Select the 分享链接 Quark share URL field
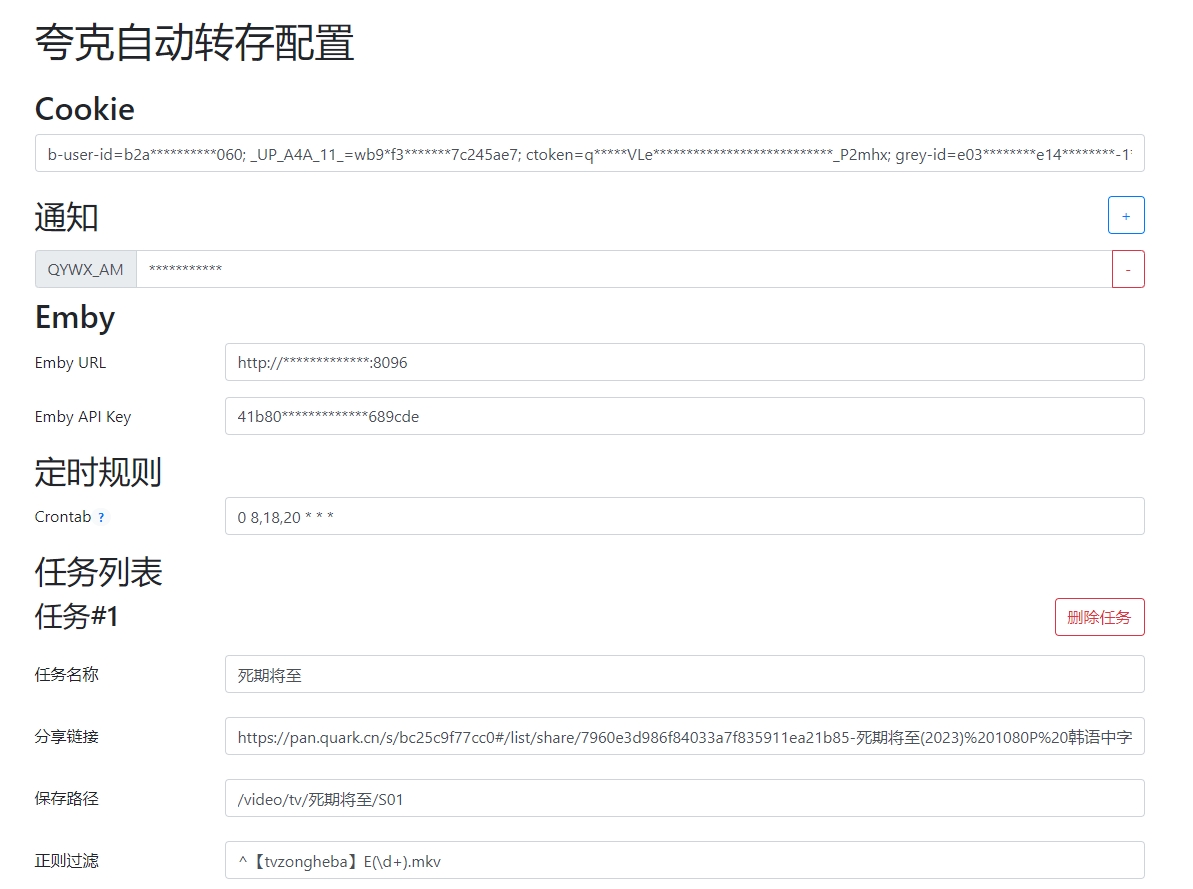Screen dimensions: 1193x889 click(x=685, y=737)
